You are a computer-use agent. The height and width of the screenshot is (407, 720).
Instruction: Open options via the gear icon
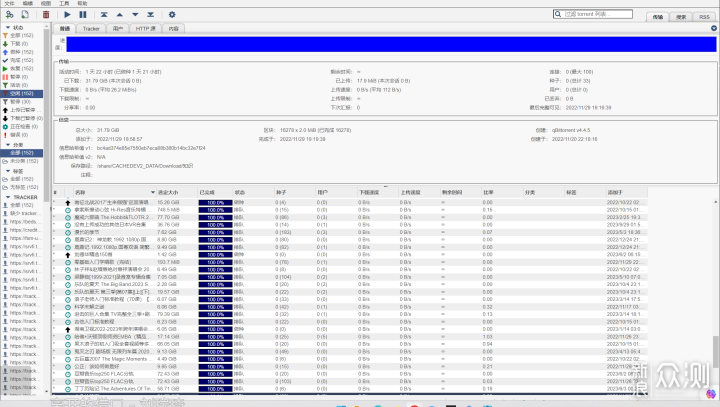[172, 15]
